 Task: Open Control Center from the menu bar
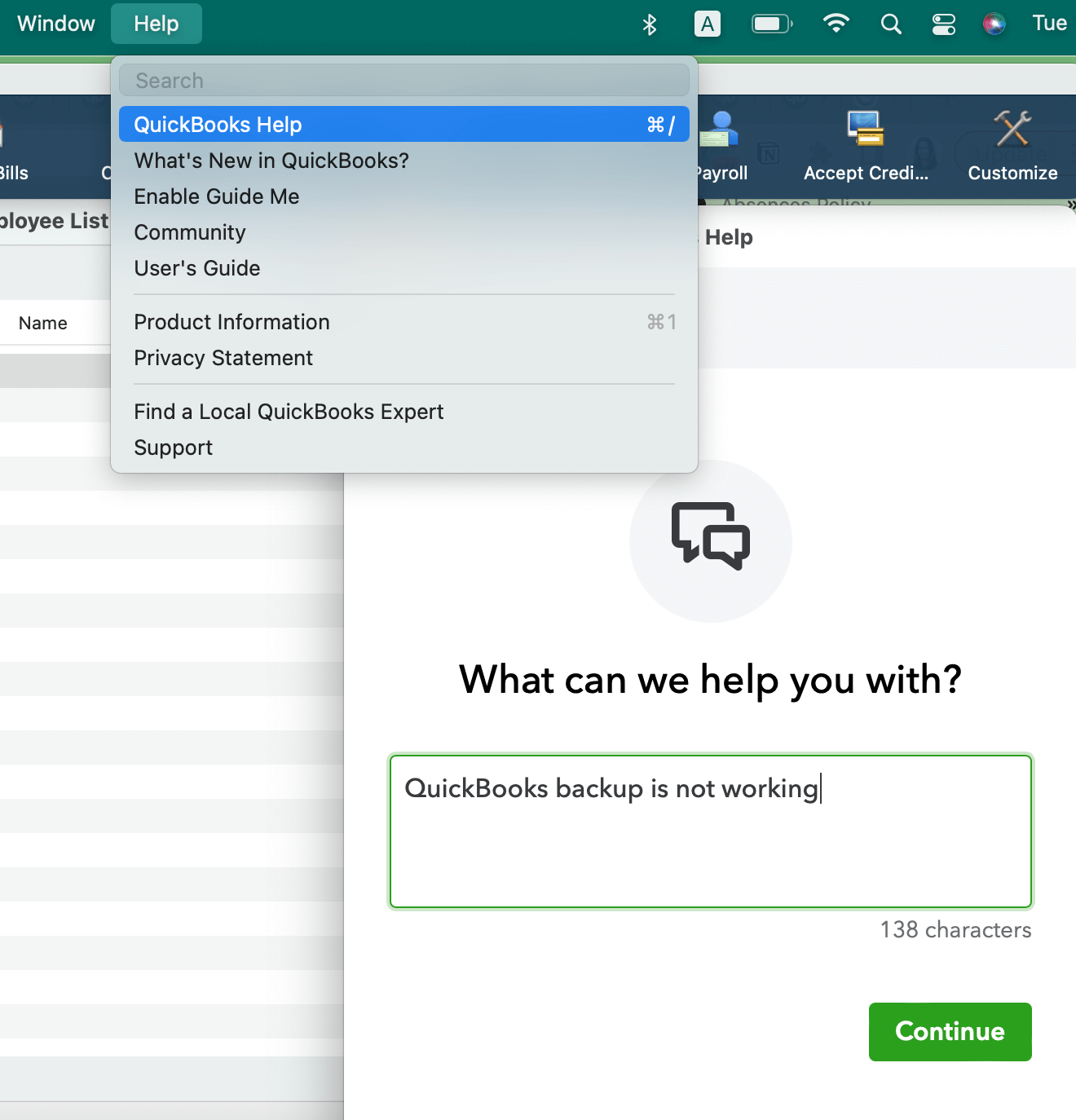click(x=943, y=24)
